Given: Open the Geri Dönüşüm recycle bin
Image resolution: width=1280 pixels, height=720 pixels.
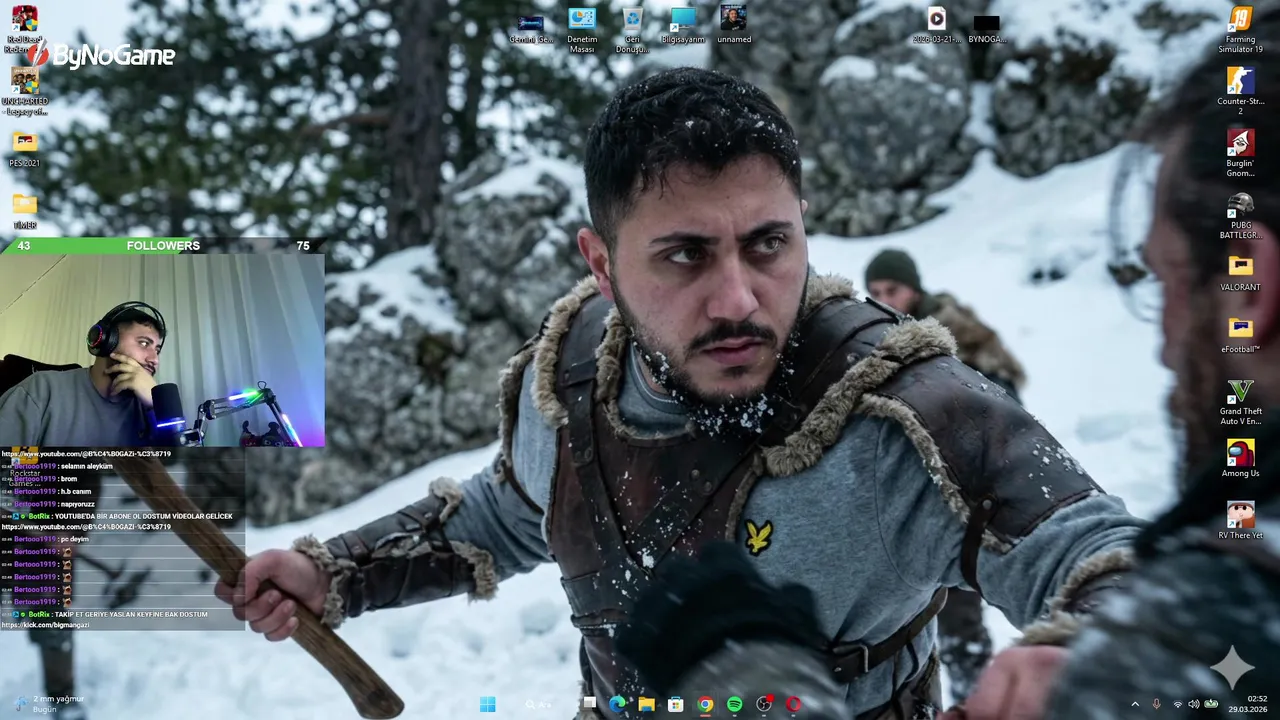Looking at the screenshot, I should (632, 30).
